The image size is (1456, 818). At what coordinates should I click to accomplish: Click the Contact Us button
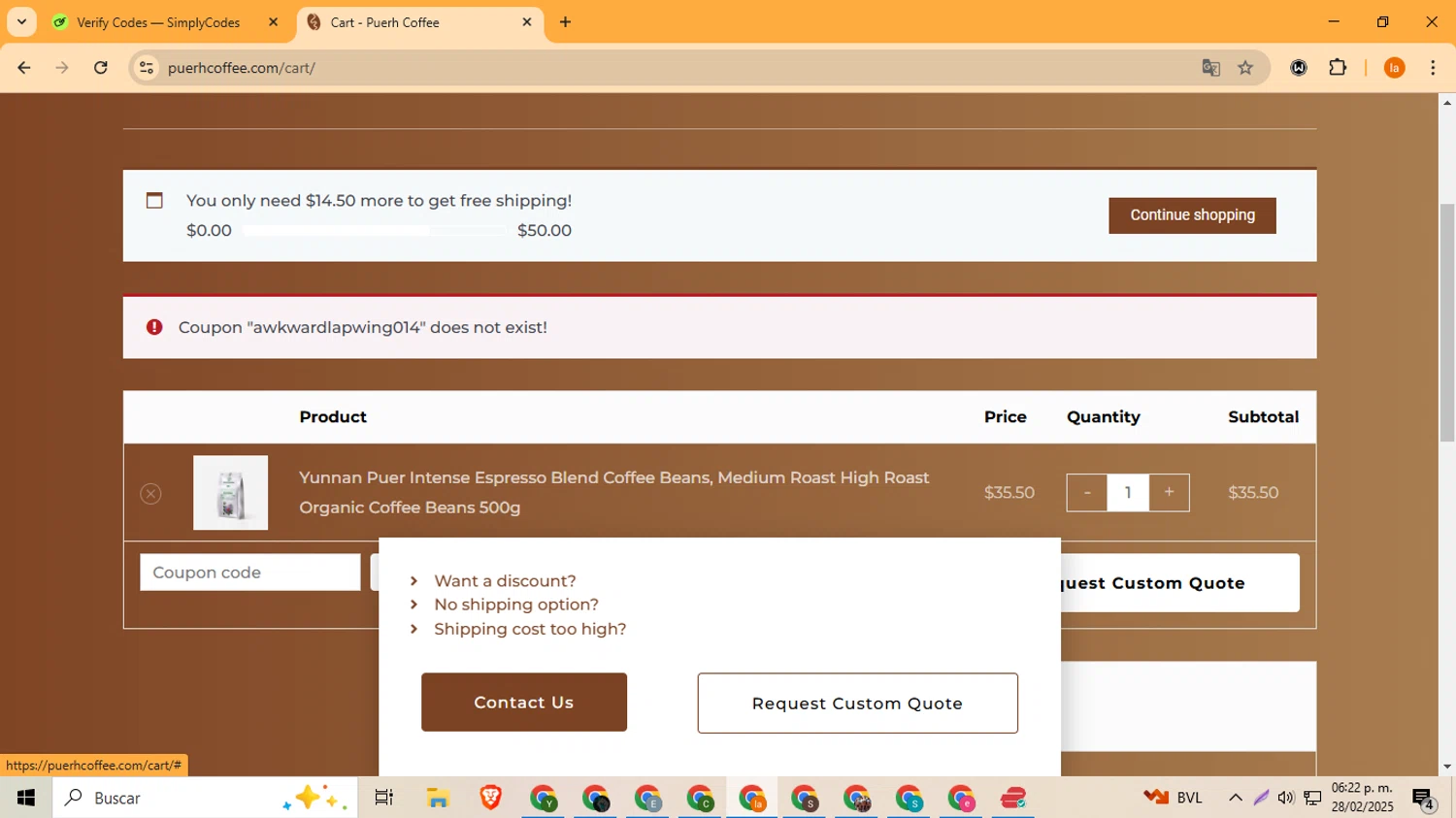coord(524,703)
